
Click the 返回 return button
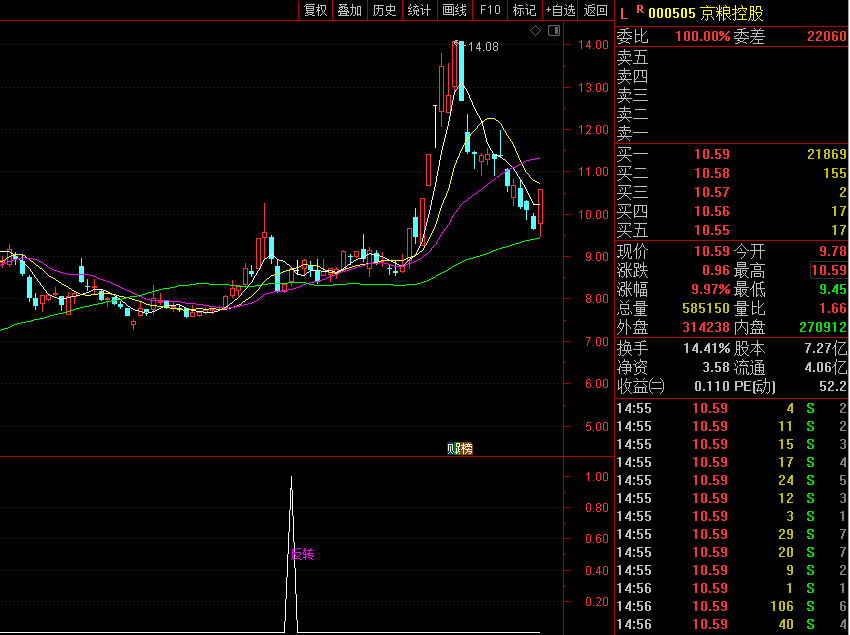tap(596, 10)
